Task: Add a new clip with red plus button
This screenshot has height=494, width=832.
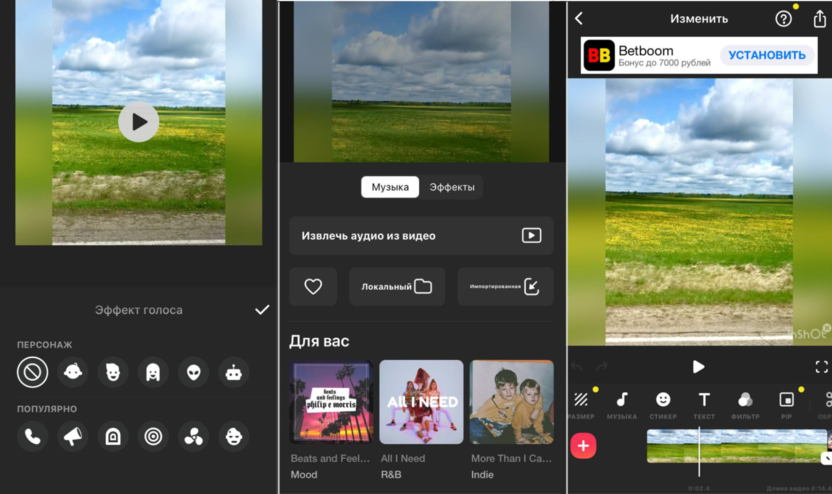Action: (583, 446)
